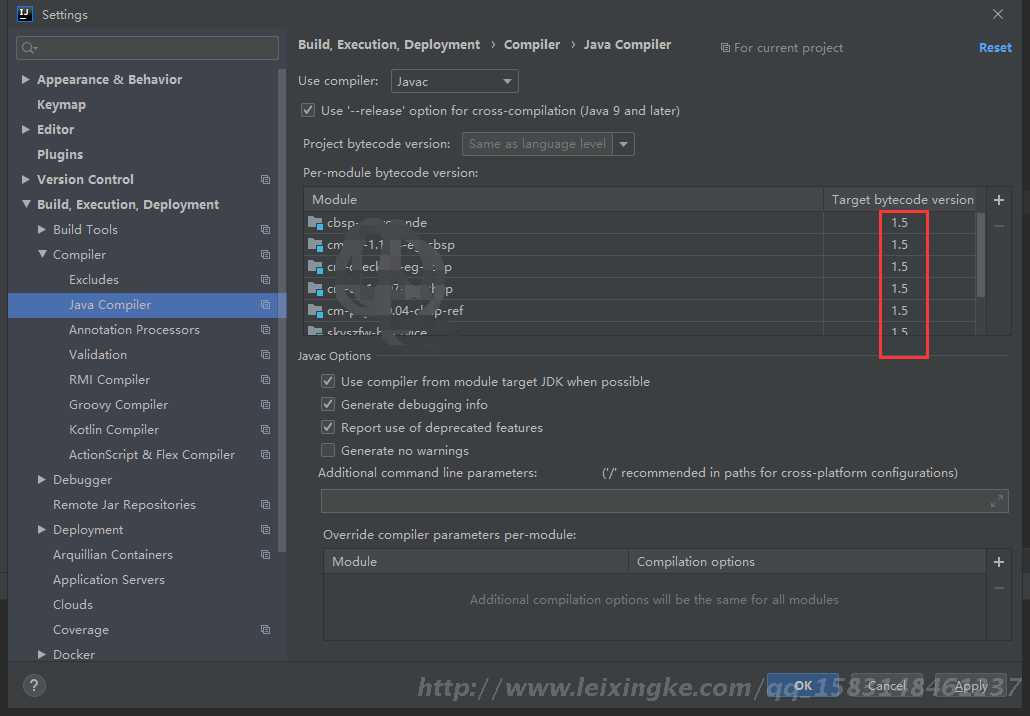Image resolution: width=1030 pixels, height=716 pixels.
Task: Toggle the '--release' option for cross-compilation checkbox
Action: [x=308, y=111]
